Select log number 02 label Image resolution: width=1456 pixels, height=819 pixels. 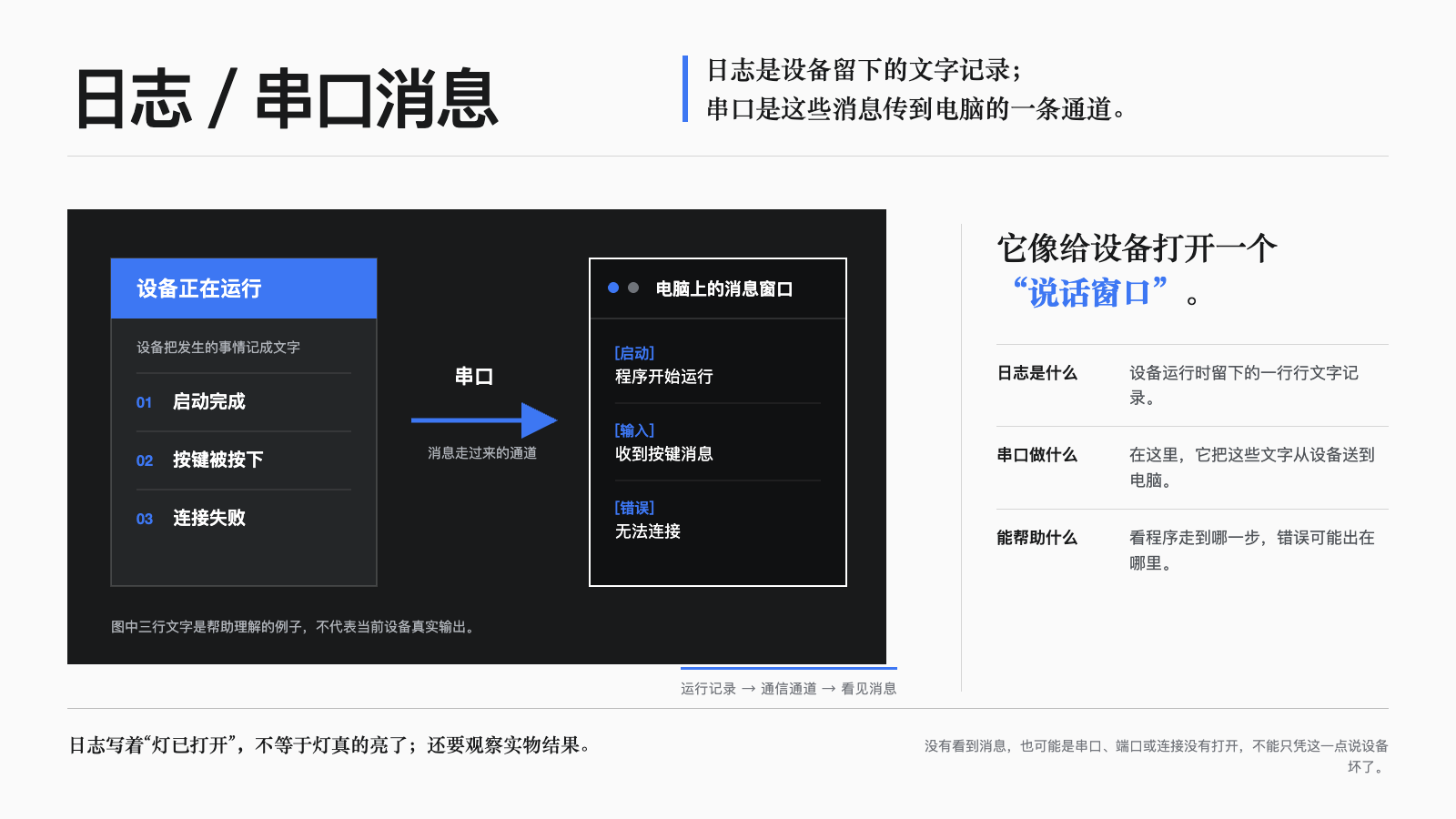click(x=145, y=460)
